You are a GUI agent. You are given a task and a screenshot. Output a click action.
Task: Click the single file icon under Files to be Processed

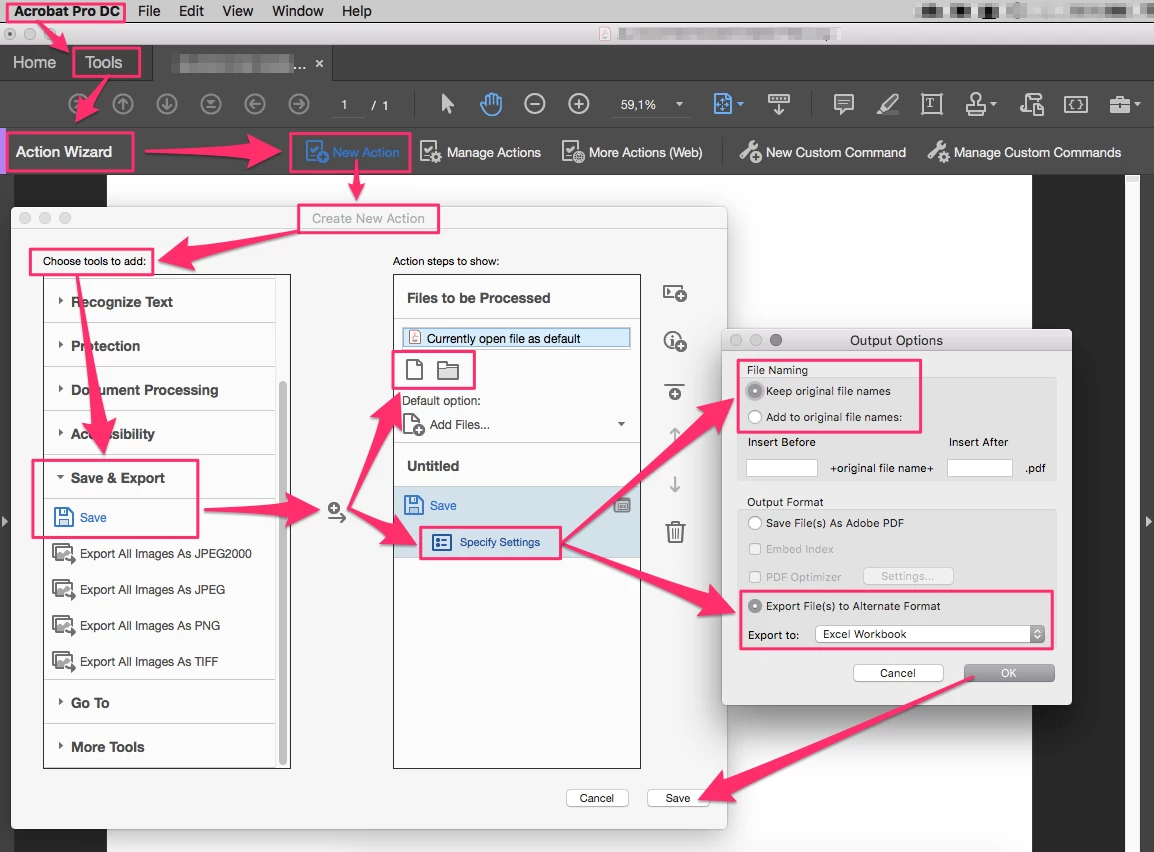[x=414, y=369]
